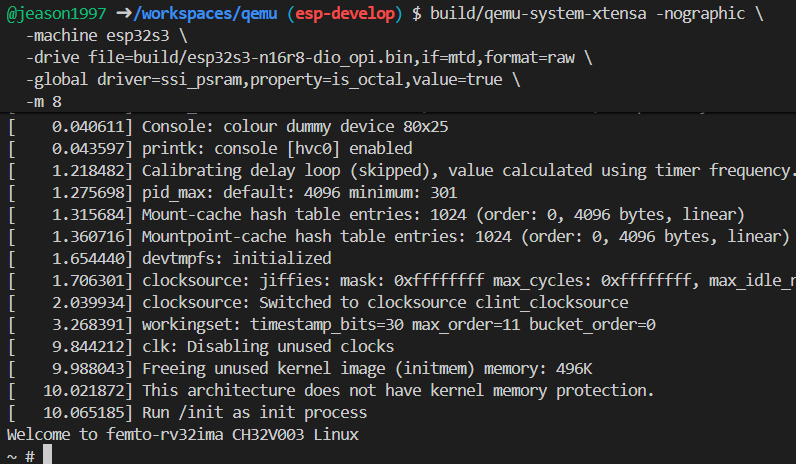This screenshot has width=796, height=464.
Task: Click the Run /init as init process line
Action: (255, 411)
